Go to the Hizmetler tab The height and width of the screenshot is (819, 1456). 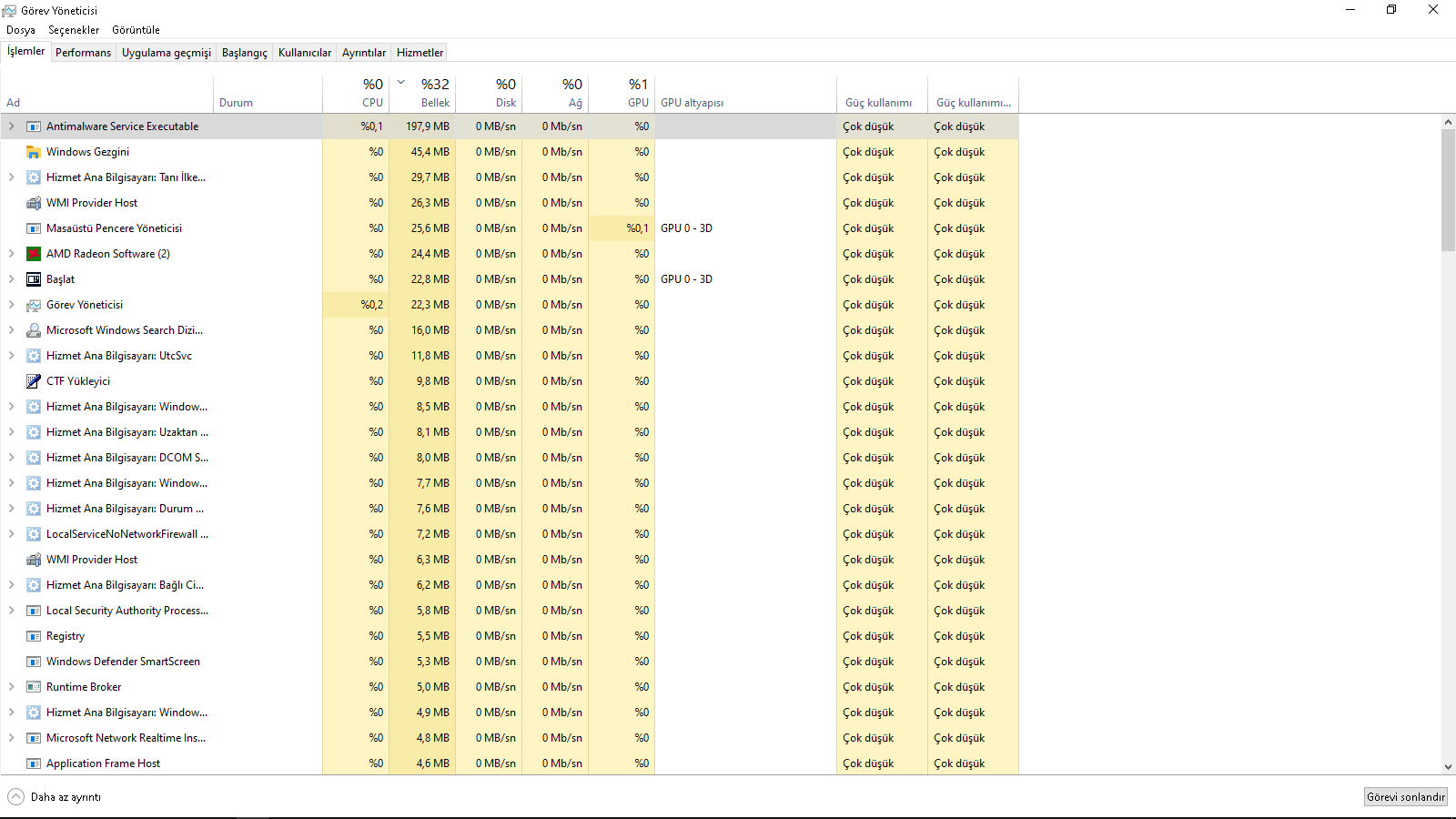[x=420, y=53]
